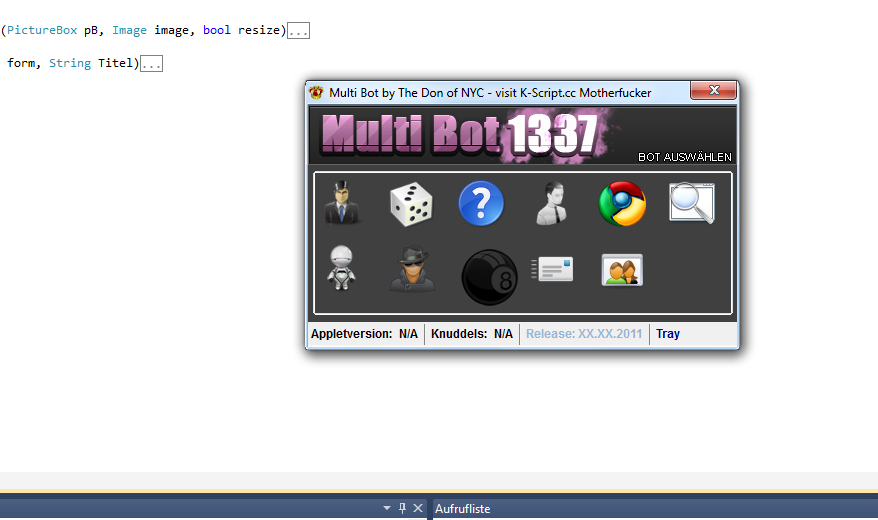Open the panel window position dropdown arrow
The width and height of the screenshot is (878, 520).
click(x=386, y=508)
